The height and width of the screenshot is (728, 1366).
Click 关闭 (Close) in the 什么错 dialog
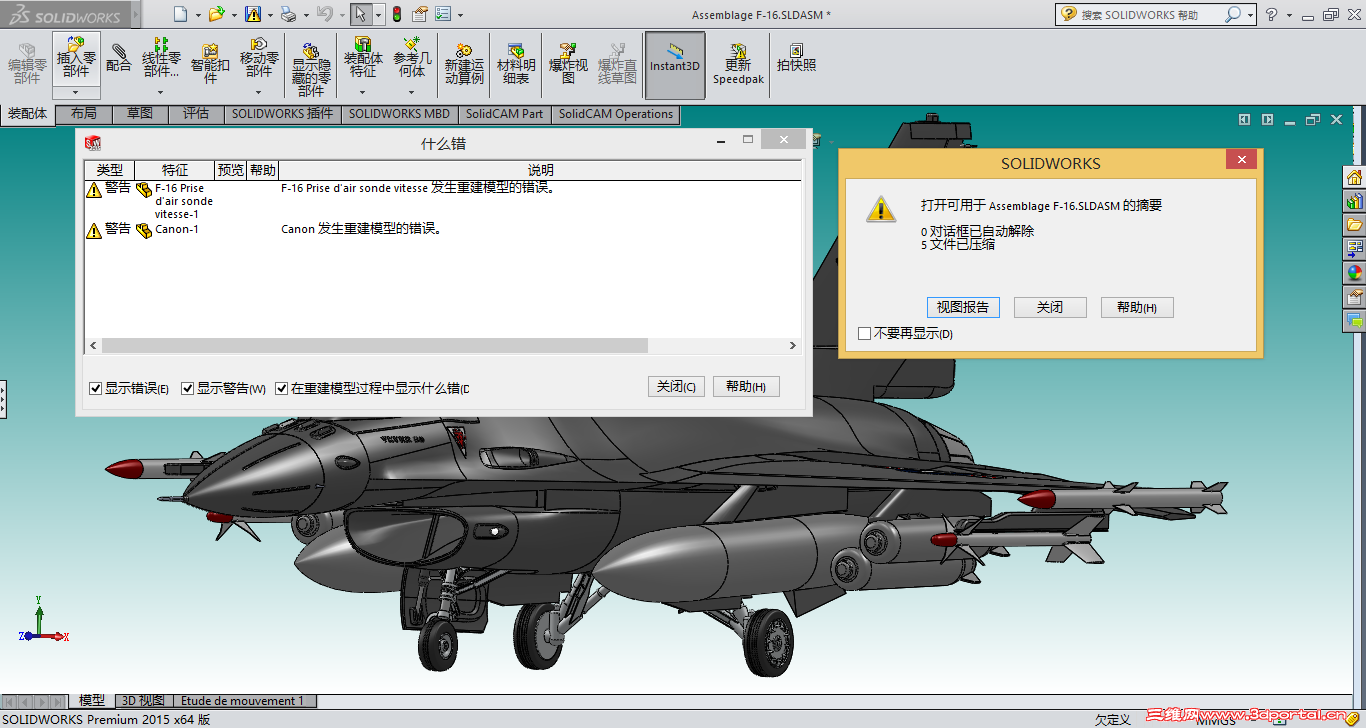click(x=677, y=386)
